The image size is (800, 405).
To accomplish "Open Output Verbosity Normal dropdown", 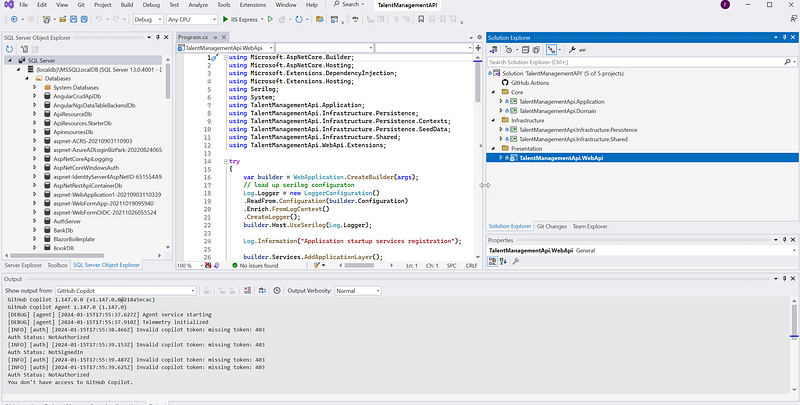I will click(358, 290).
